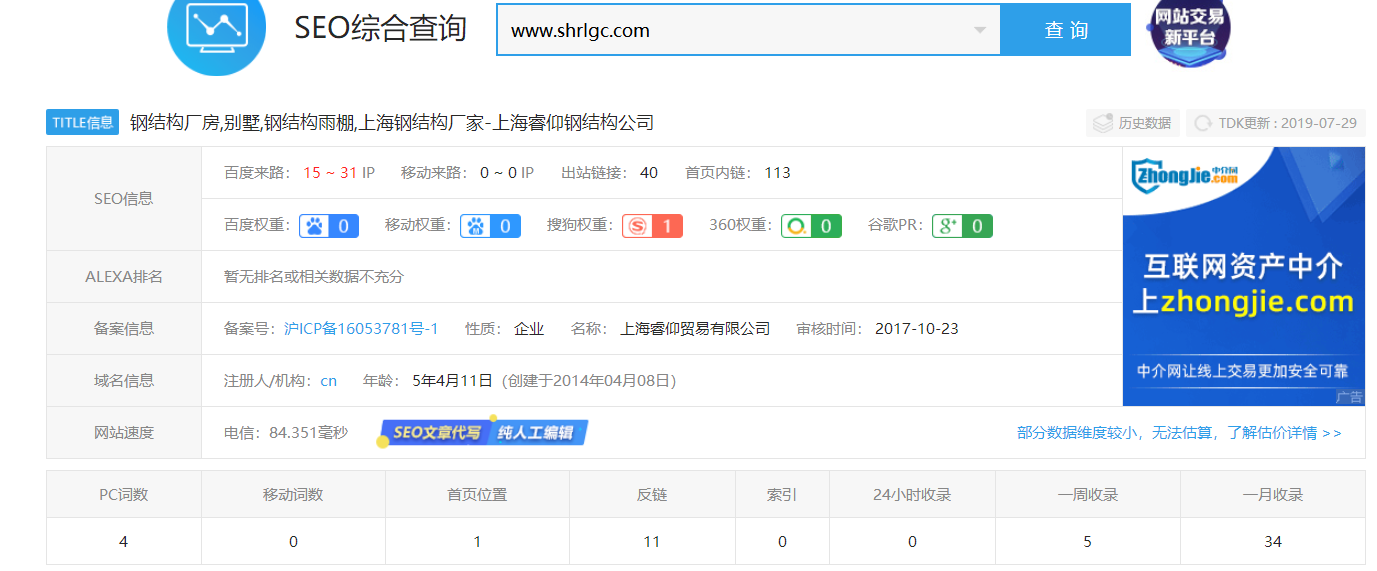The image size is (1377, 571).
Task: Click the 查询 search button
Action: [1066, 30]
